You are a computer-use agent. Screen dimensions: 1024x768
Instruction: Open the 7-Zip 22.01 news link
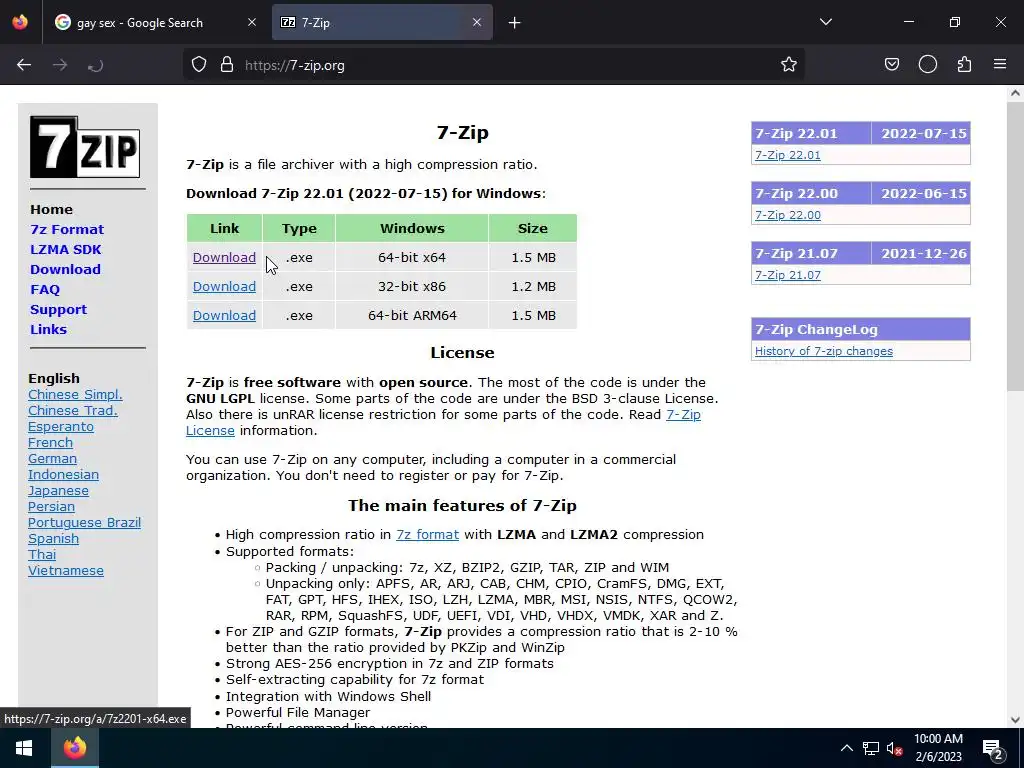click(788, 155)
